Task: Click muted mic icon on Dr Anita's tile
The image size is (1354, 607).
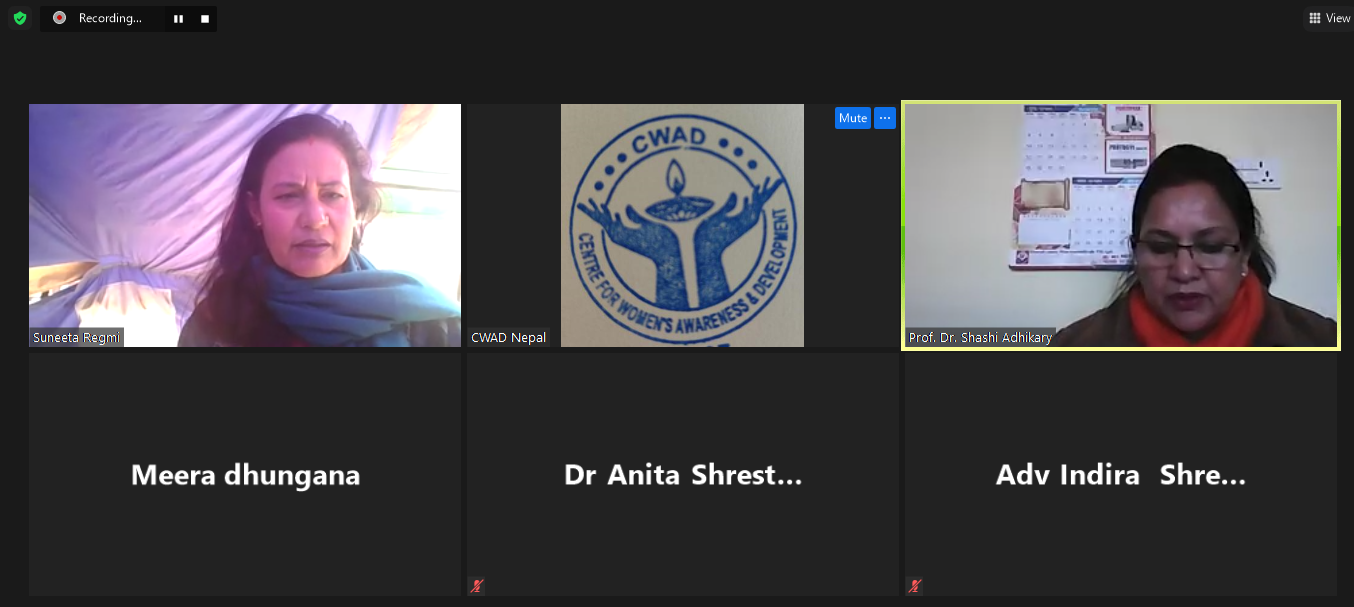Action: (x=476, y=586)
